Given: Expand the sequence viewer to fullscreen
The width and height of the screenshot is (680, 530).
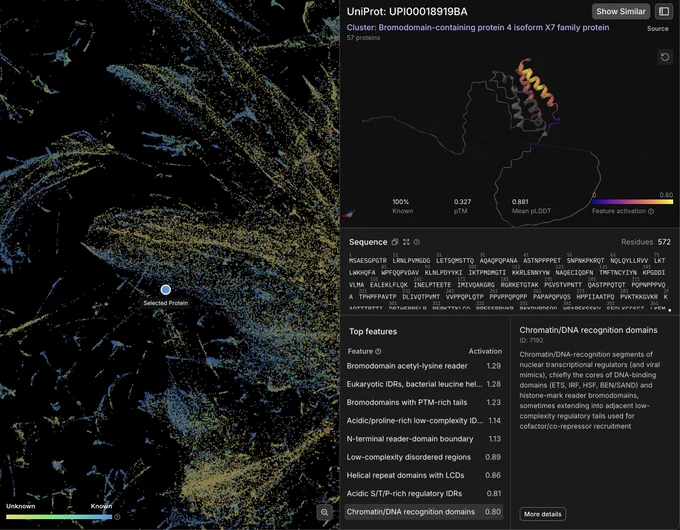Looking at the screenshot, I should pyautogui.click(x=406, y=242).
